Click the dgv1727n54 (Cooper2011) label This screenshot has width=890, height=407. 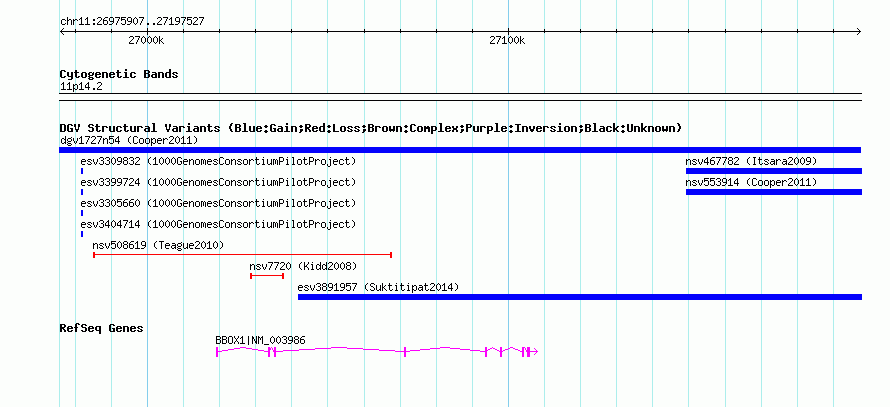pyautogui.click(x=129, y=140)
